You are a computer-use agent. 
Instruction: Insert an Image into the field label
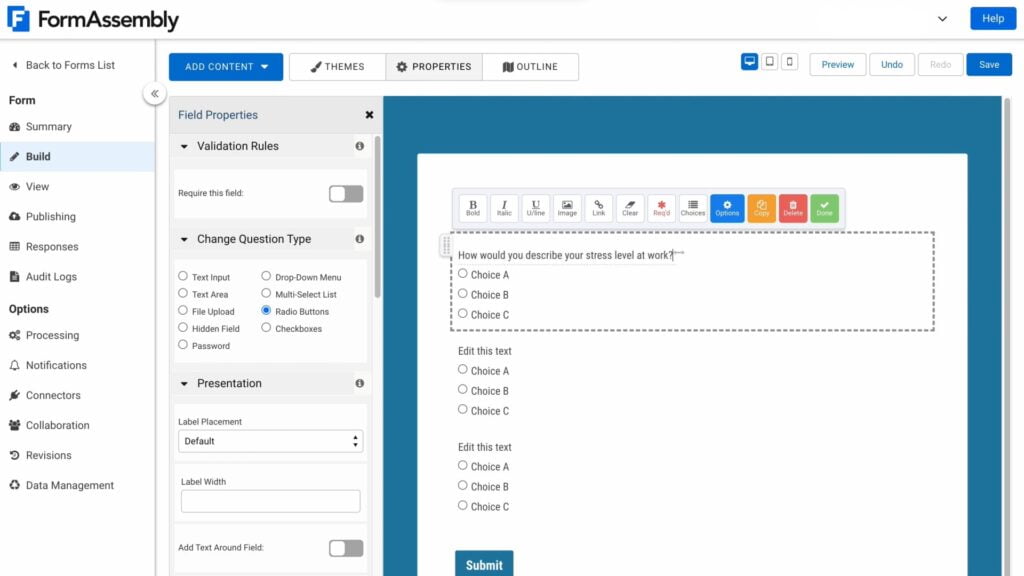567,208
